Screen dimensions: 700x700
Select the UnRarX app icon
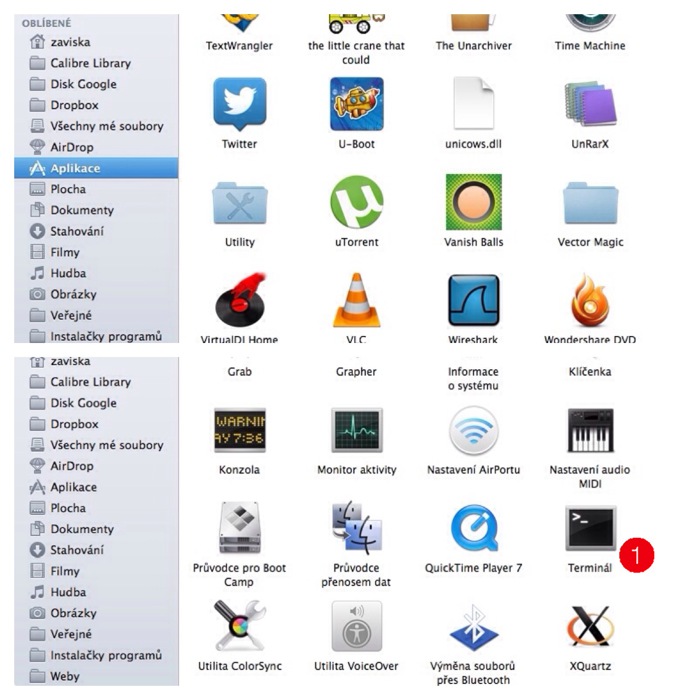pyautogui.click(x=590, y=104)
